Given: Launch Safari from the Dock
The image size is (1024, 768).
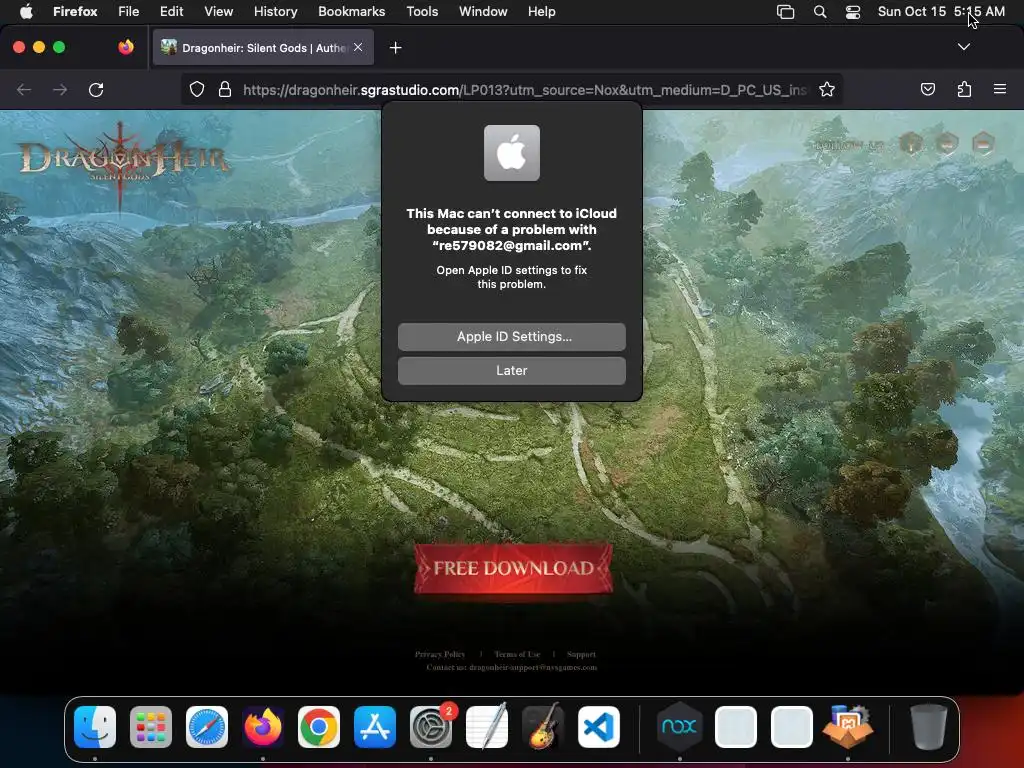Looking at the screenshot, I should point(207,726).
